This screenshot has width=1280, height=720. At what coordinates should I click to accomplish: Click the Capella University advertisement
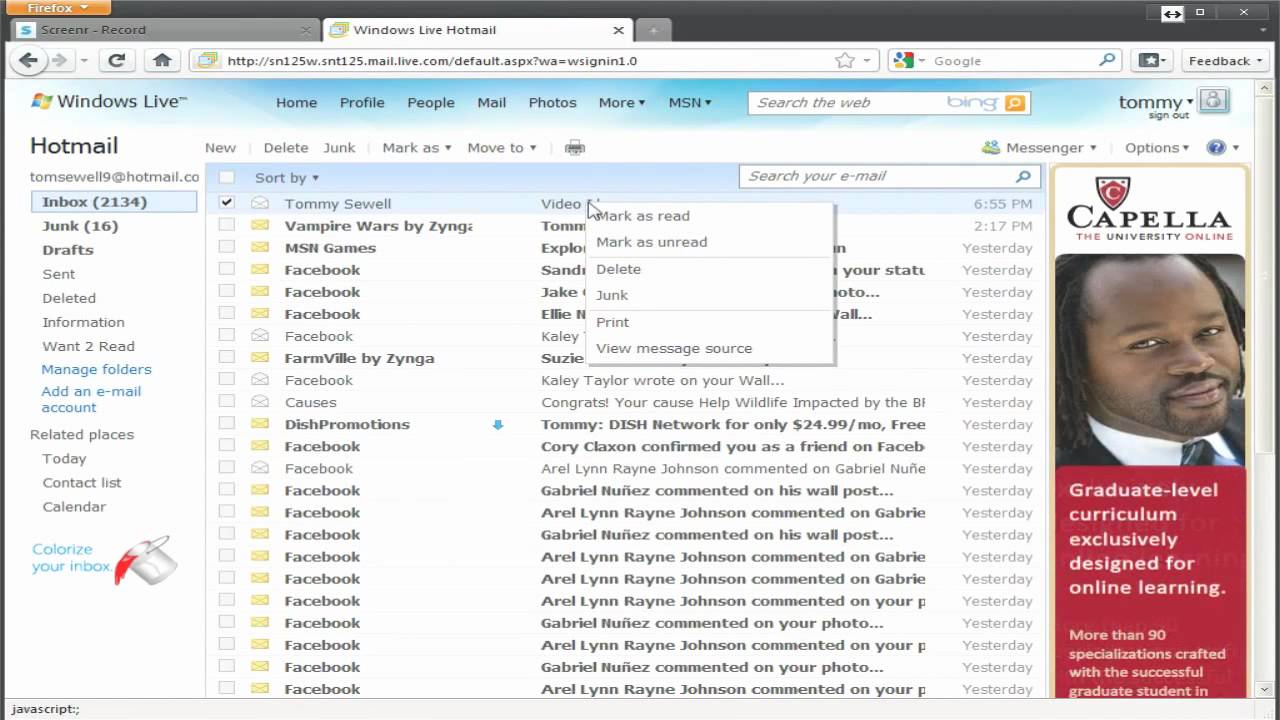point(1150,433)
